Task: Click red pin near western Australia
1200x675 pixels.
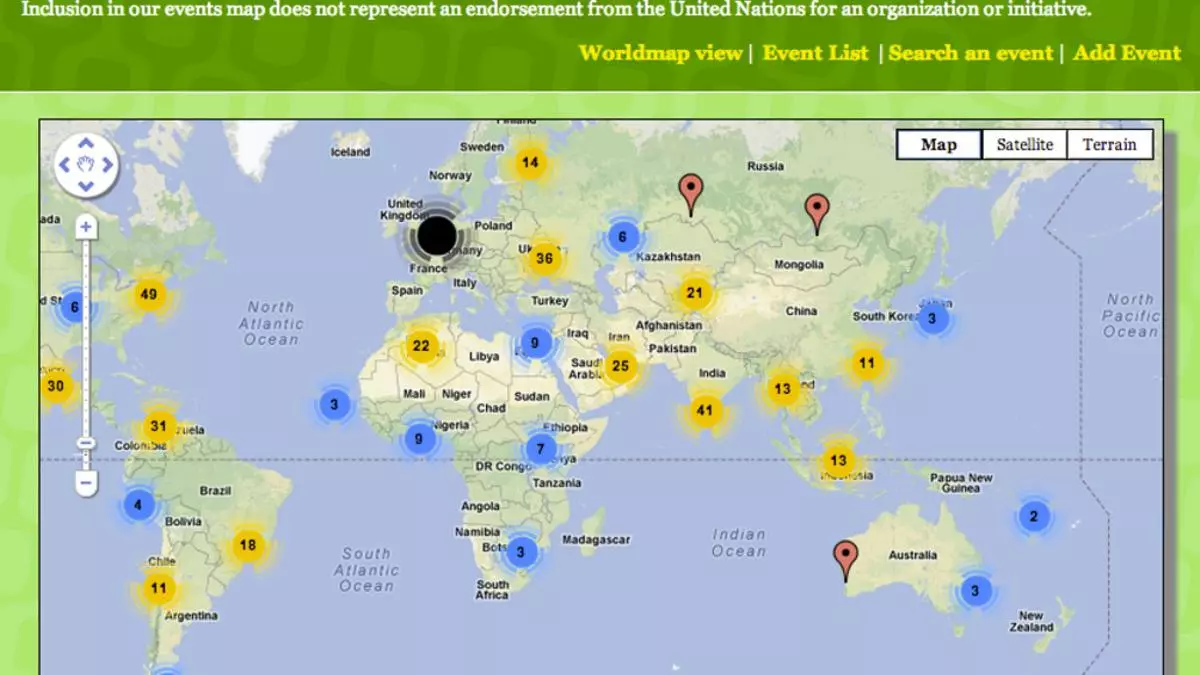Action: [x=846, y=557]
